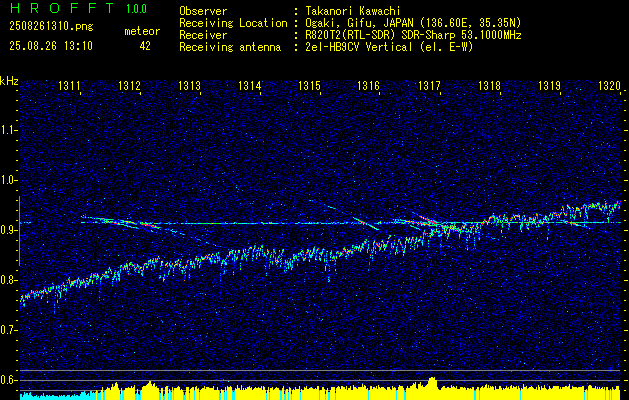Click time marker 1314

click(249, 85)
